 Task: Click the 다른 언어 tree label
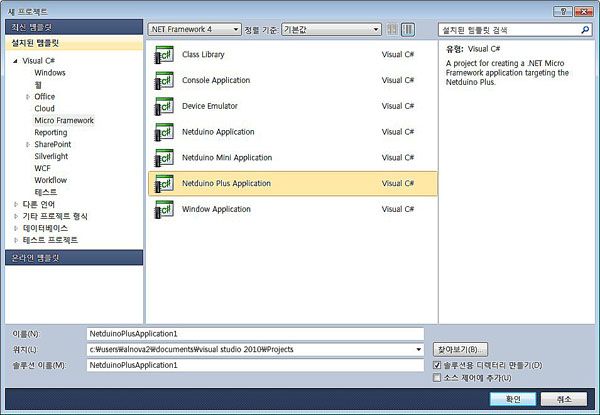39,204
